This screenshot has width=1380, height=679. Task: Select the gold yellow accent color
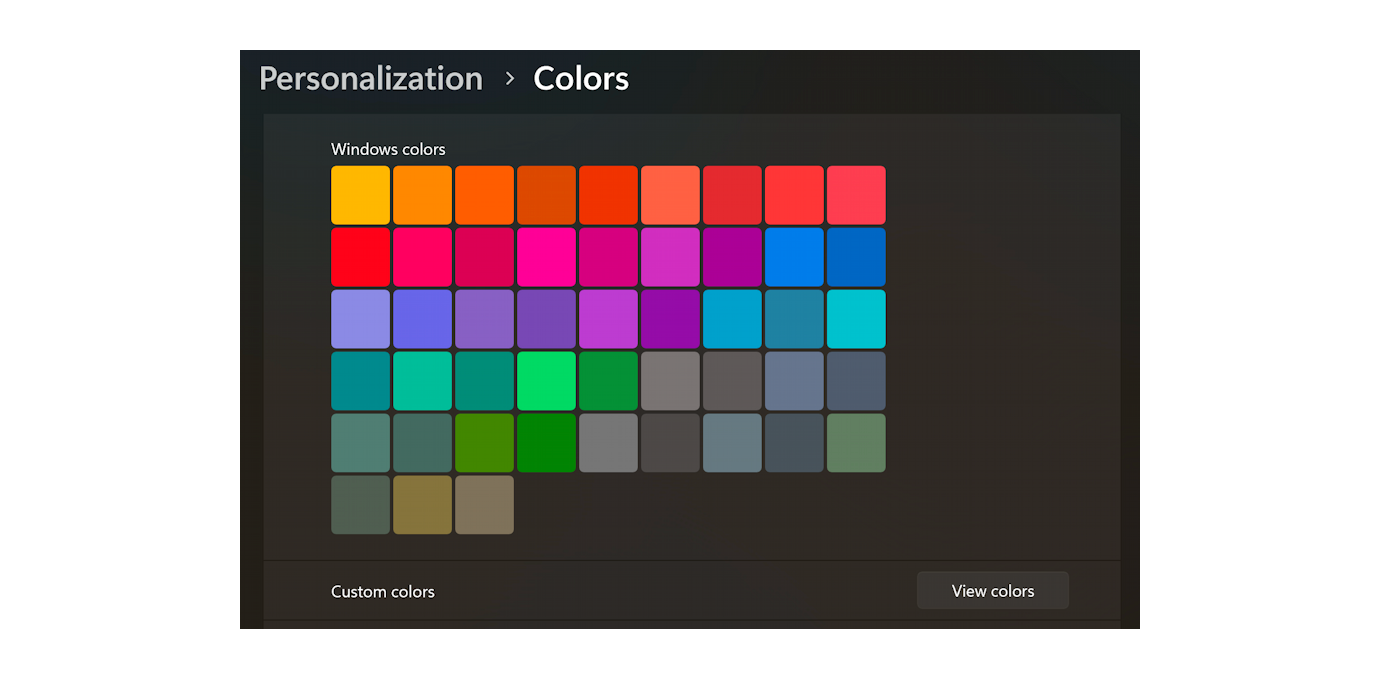360,194
